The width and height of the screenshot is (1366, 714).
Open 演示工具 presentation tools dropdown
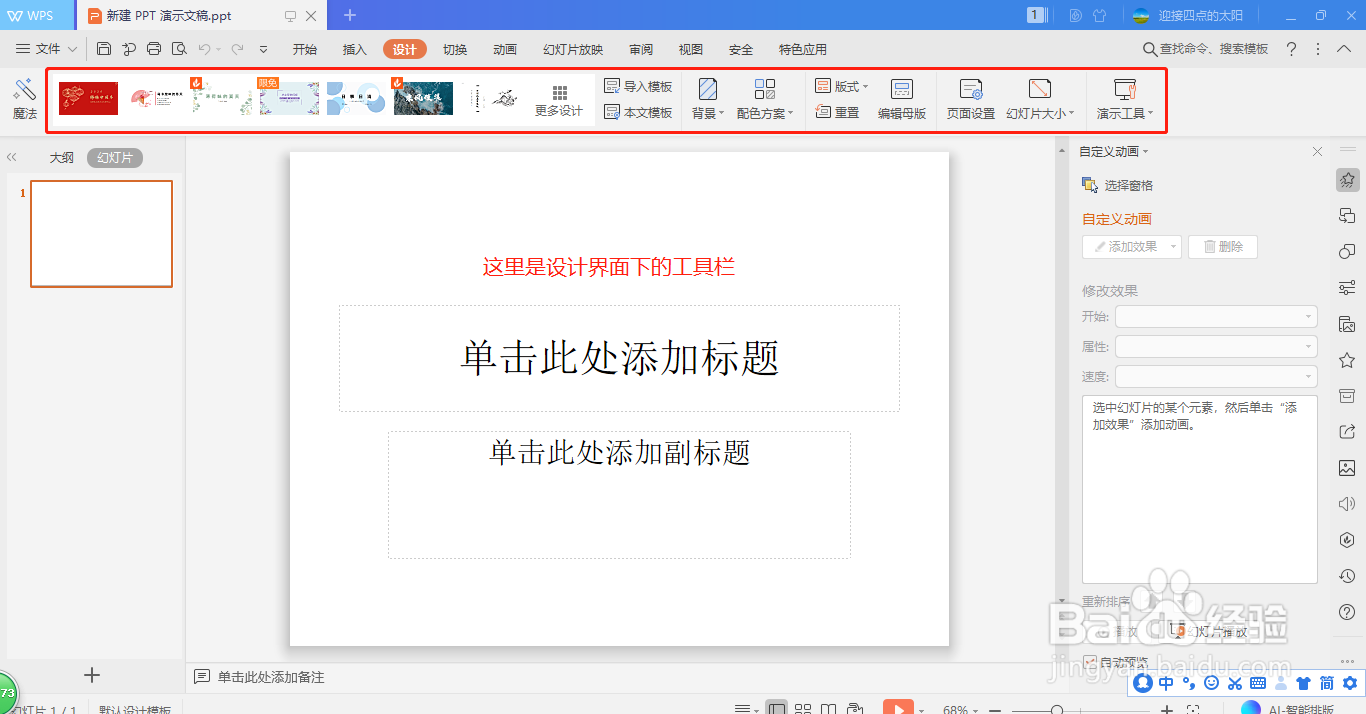click(x=1125, y=101)
